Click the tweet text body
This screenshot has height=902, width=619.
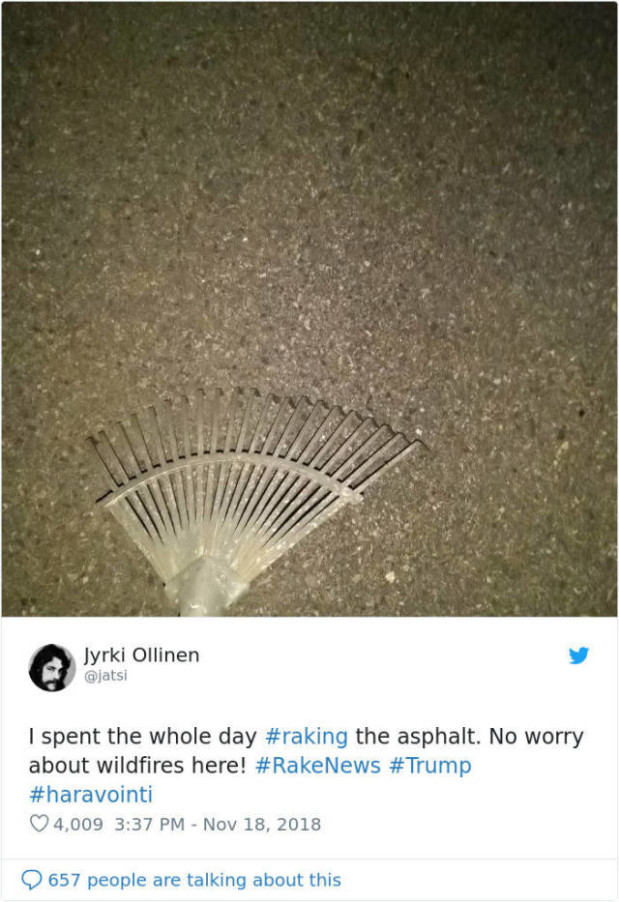click(x=307, y=765)
